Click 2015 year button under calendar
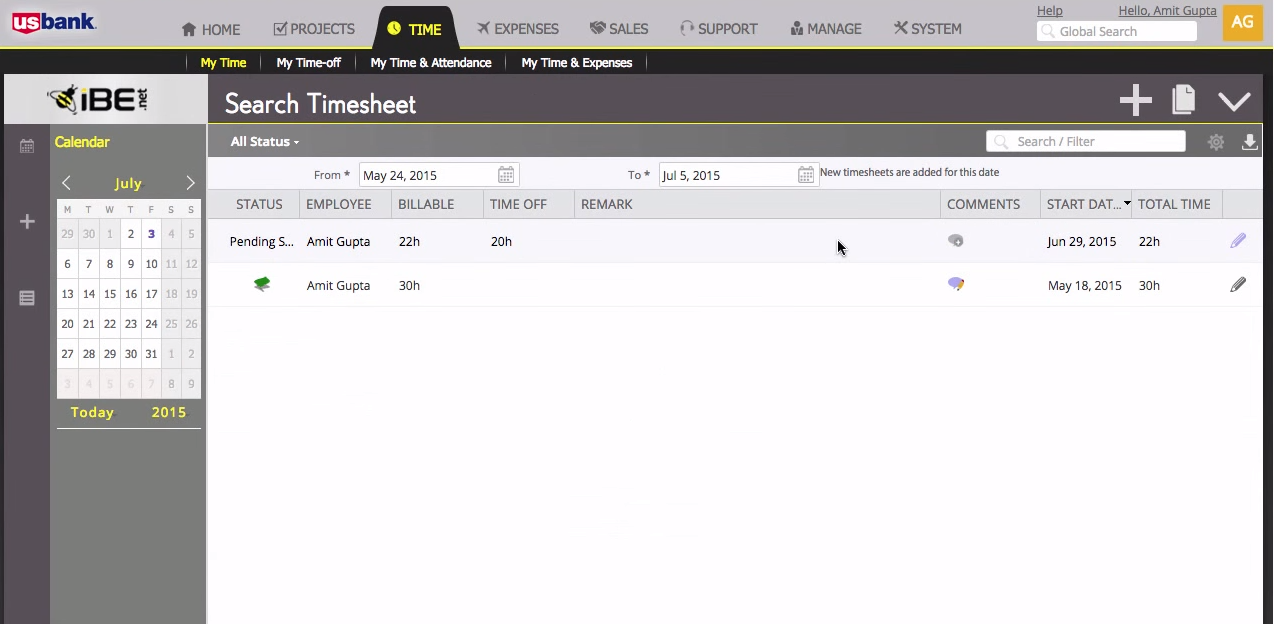This screenshot has width=1274, height=624. 169,413
